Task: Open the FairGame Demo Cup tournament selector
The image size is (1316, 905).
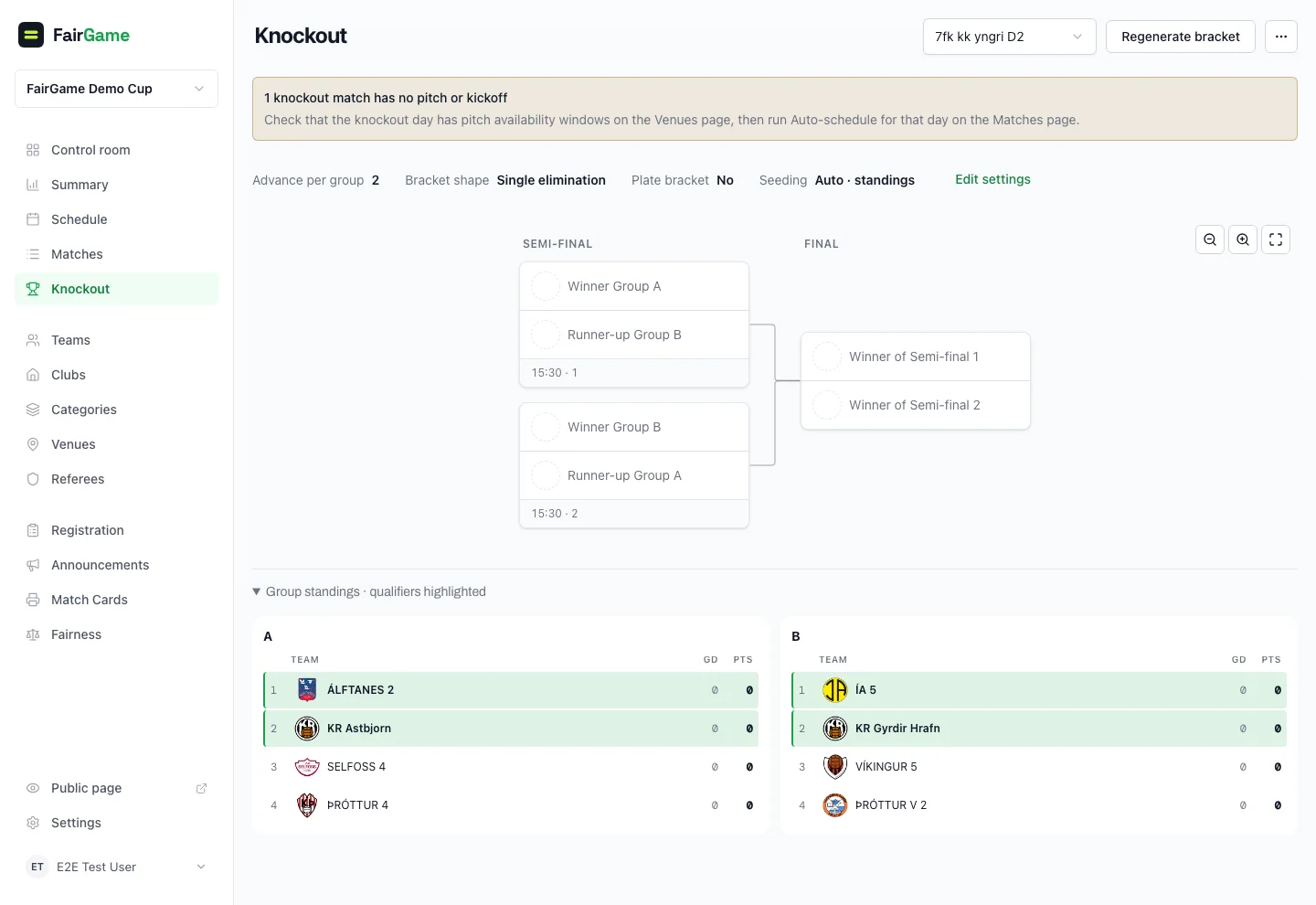Action: pos(116,89)
